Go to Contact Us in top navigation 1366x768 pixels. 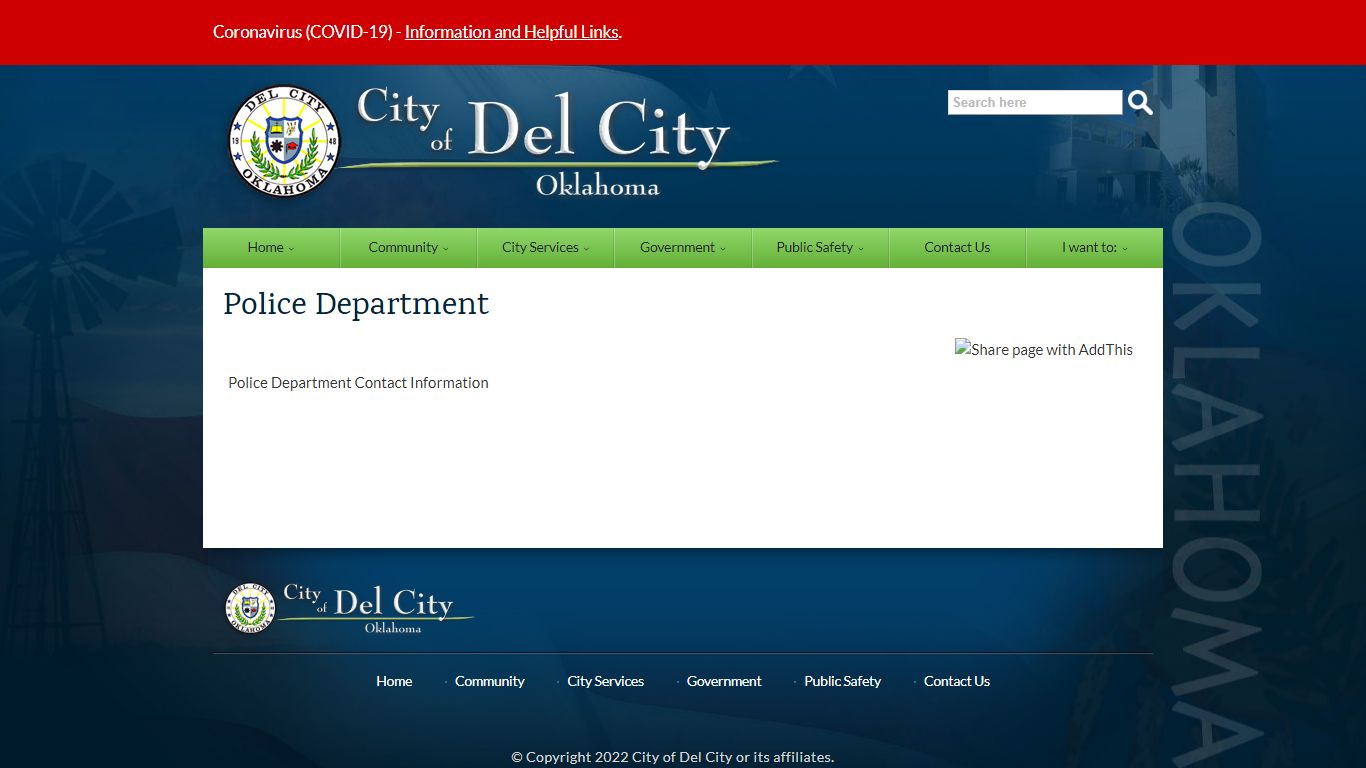957,248
